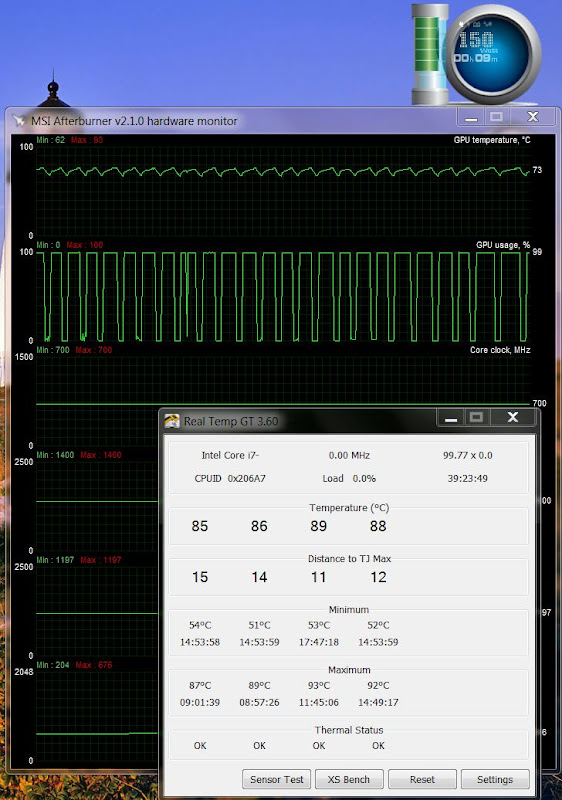562x800 pixels.
Task: Click Max : 1400 label on fourth graph
Action: pos(100,455)
